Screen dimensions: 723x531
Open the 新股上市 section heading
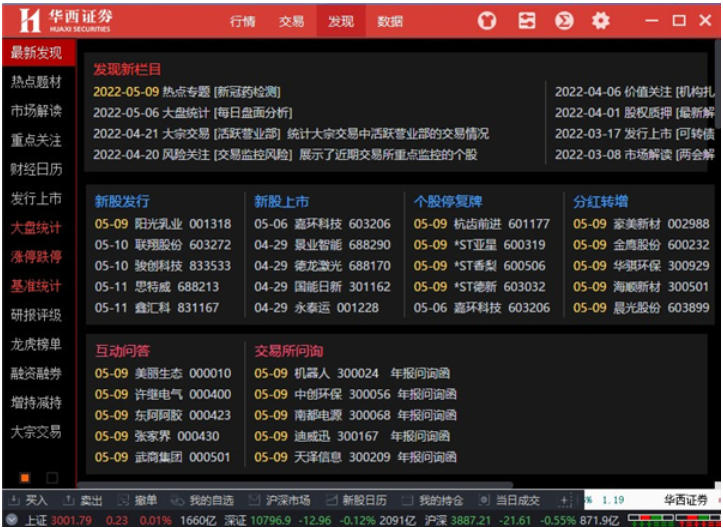click(281, 201)
